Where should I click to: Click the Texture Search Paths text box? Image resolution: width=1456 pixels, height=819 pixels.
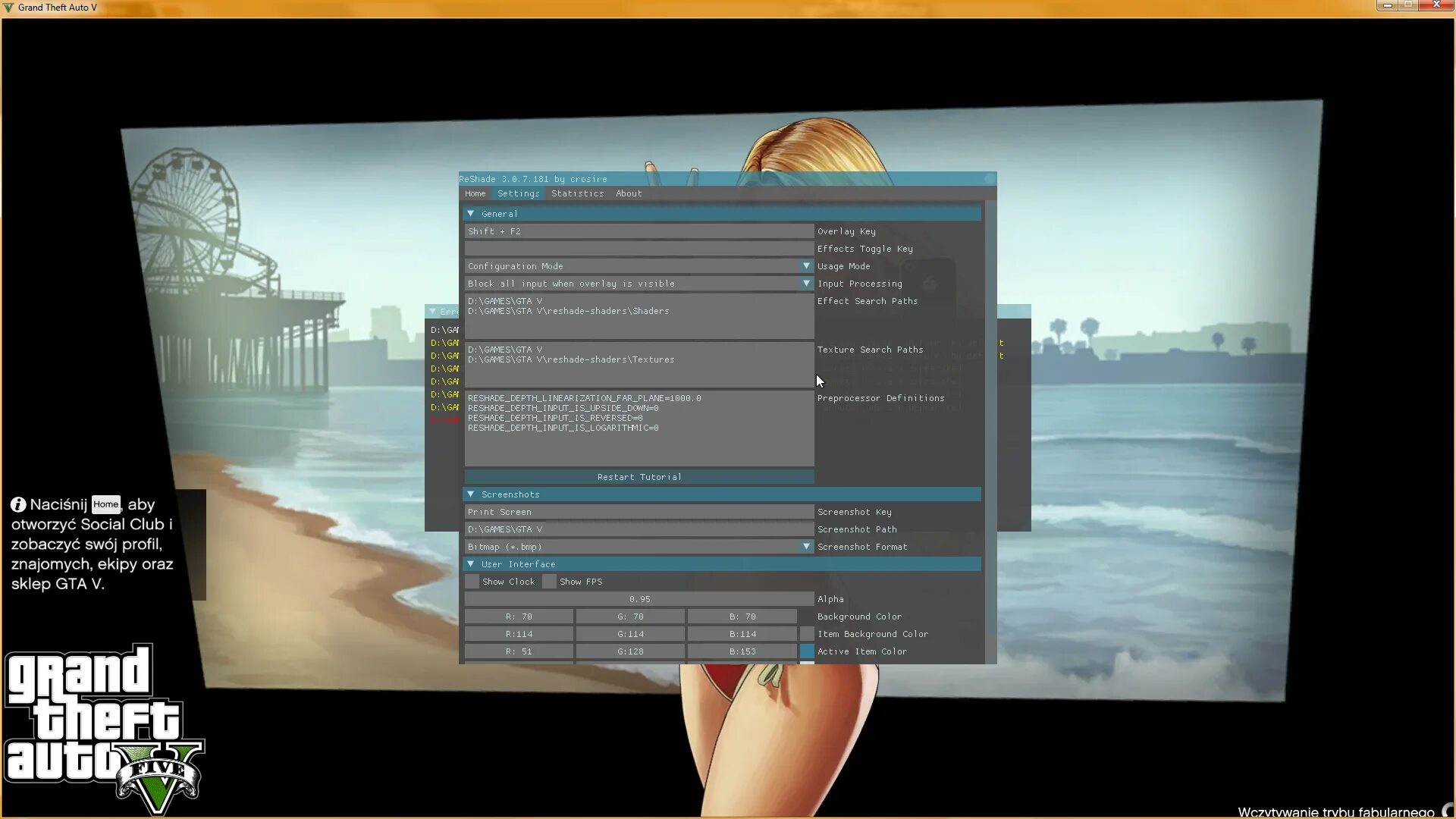point(639,365)
